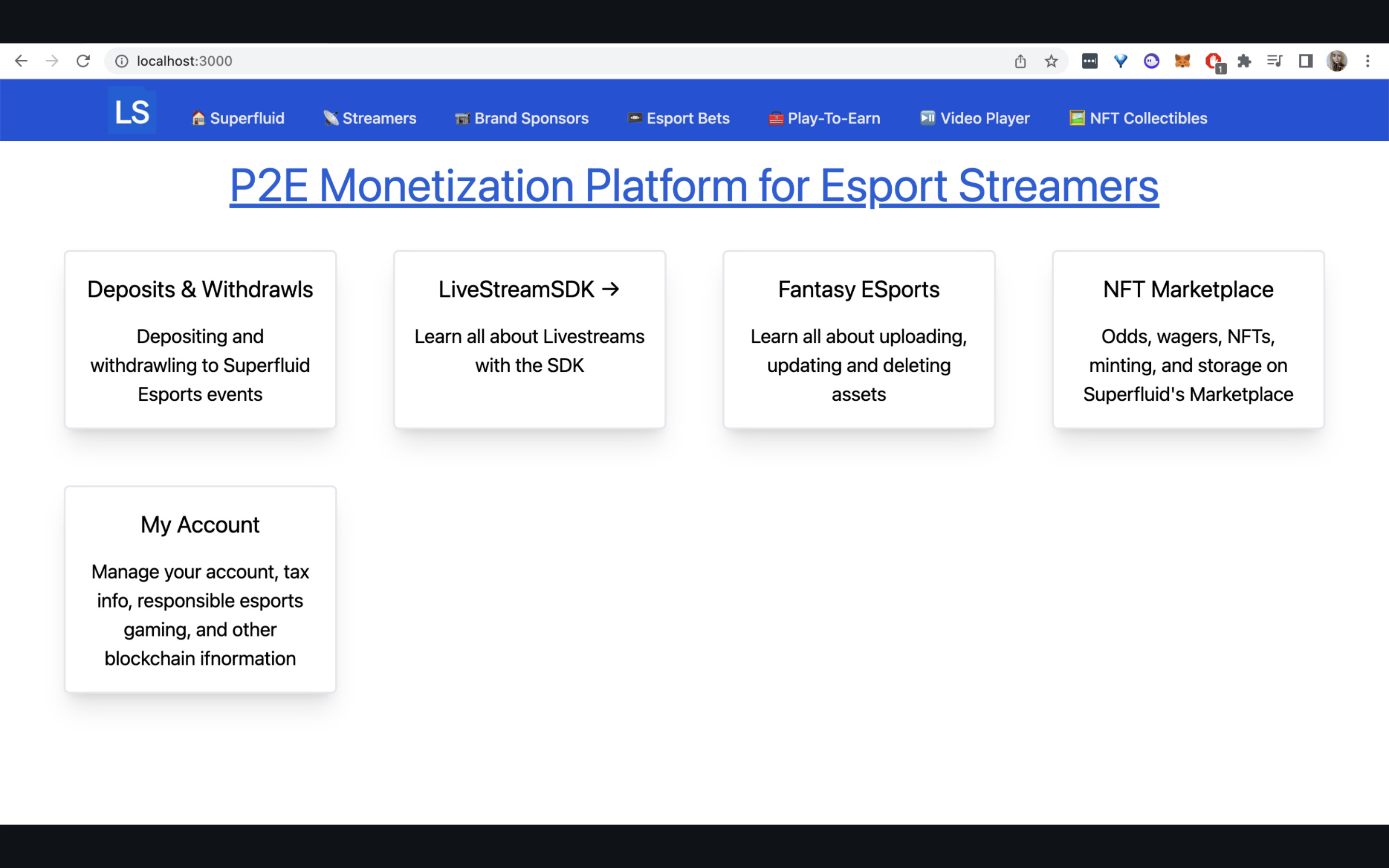The width and height of the screenshot is (1389, 868).
Task: Reload the page with refresh icon
Action: point(83,61)
